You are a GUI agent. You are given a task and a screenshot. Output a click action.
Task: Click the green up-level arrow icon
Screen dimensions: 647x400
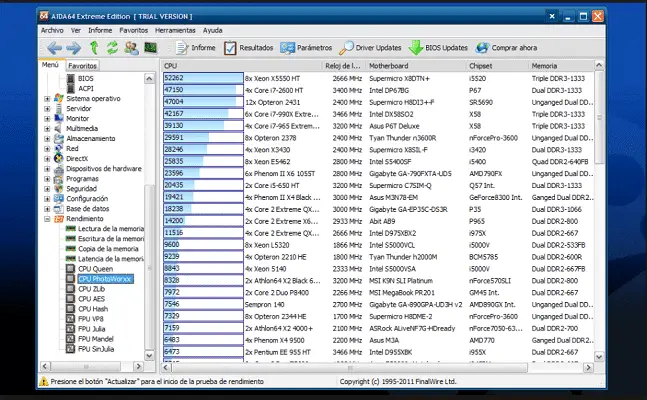coord(94,48)
